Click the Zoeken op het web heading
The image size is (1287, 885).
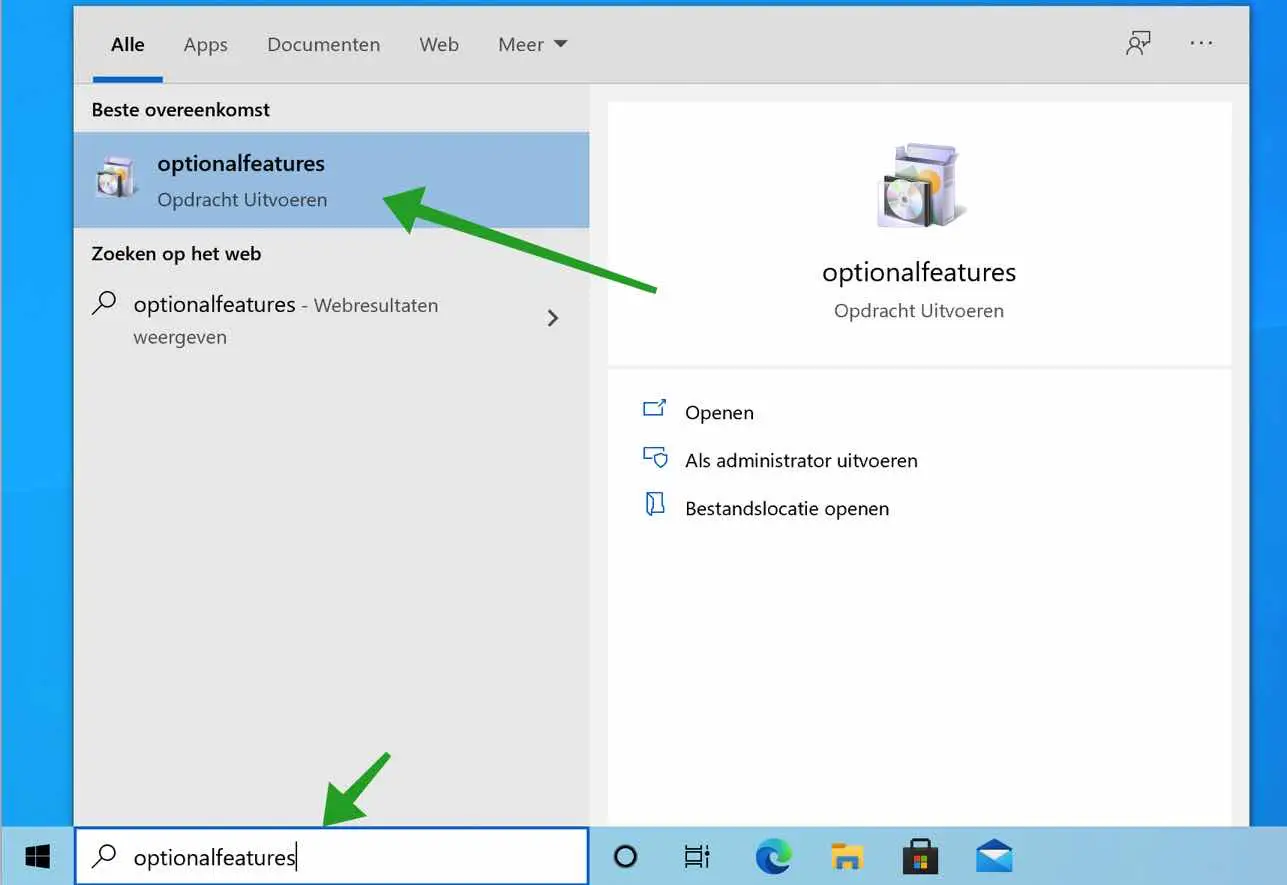[176, 254]
